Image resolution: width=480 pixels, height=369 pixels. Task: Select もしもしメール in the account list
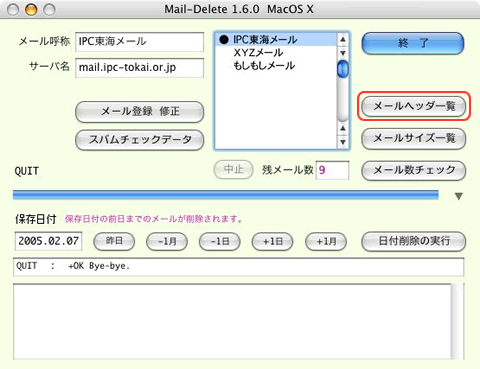pos(264,66)
